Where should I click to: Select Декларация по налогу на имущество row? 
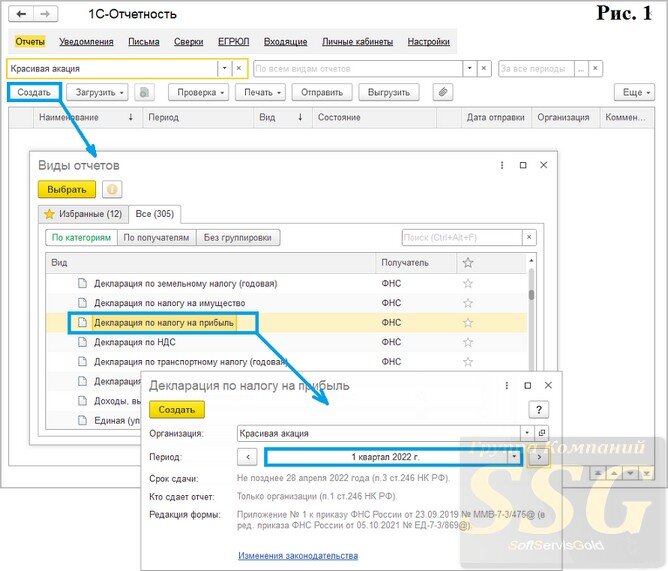click(x=286, y=303)
